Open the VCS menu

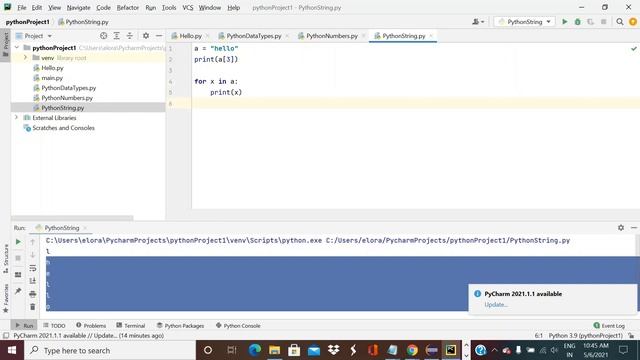(188, 7)
